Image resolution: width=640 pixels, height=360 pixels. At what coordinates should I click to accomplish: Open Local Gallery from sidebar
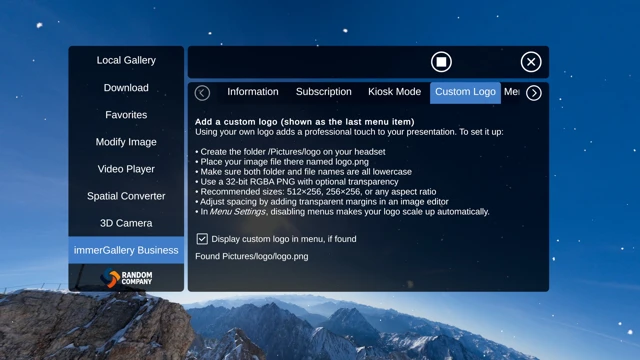[126, 60]
